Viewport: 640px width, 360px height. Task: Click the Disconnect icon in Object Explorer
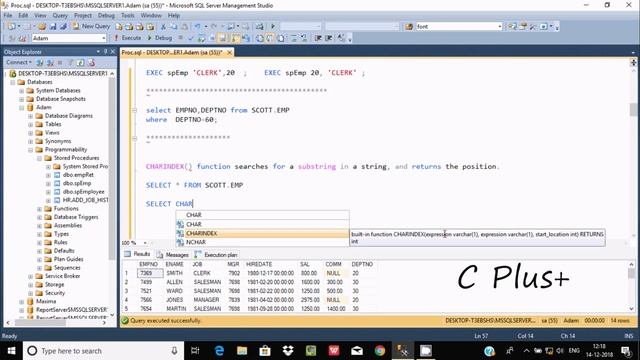50,62
